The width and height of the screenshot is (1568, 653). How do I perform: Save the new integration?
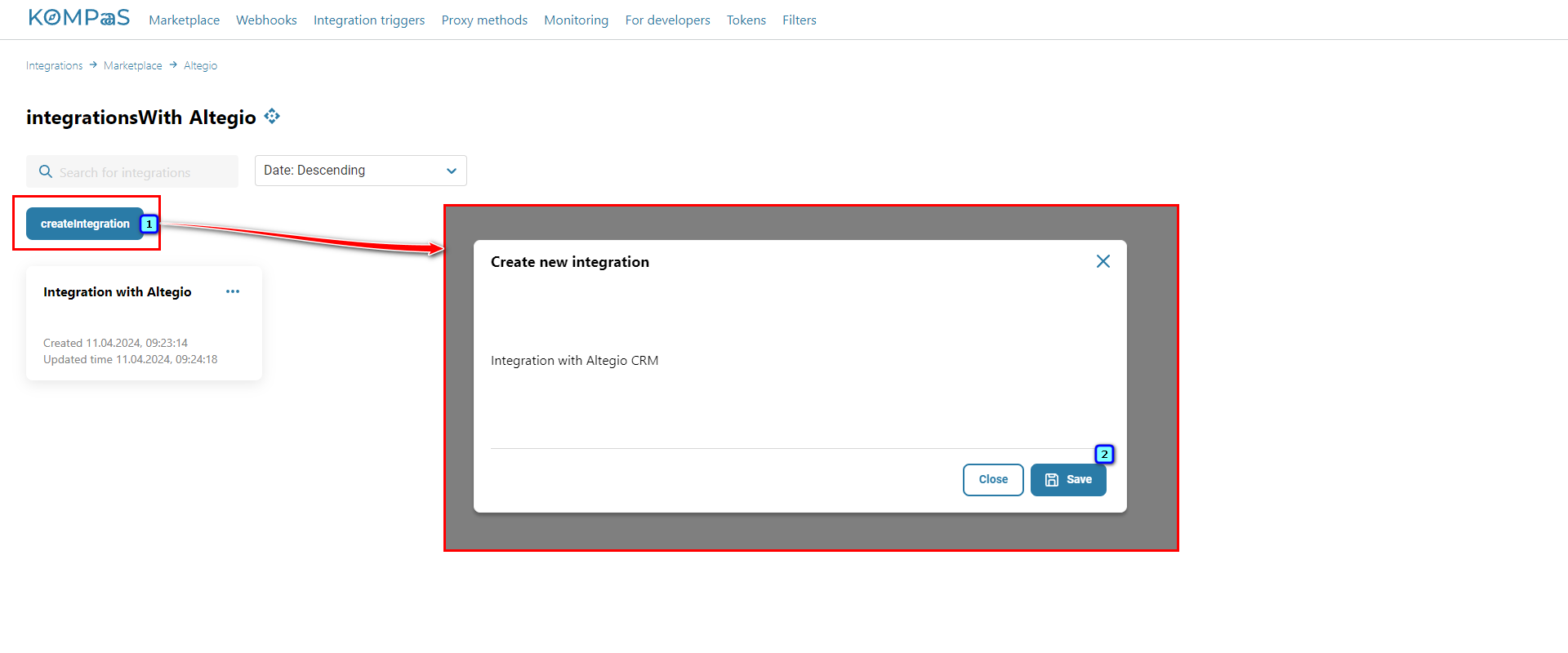(x=1068, y=479)
